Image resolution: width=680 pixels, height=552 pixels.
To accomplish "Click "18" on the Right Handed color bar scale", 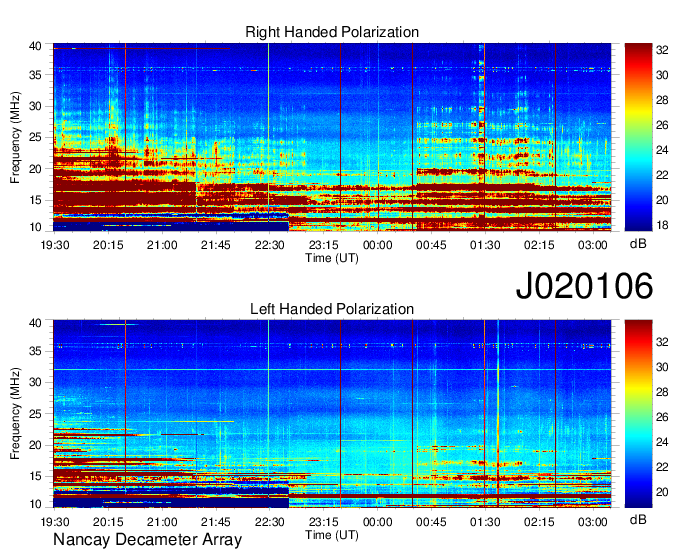I will pyautogui.click(x=662, y=225).
